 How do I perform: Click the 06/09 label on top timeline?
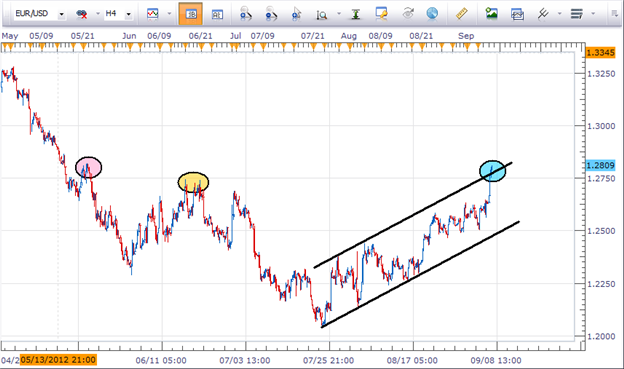[159, 36]
